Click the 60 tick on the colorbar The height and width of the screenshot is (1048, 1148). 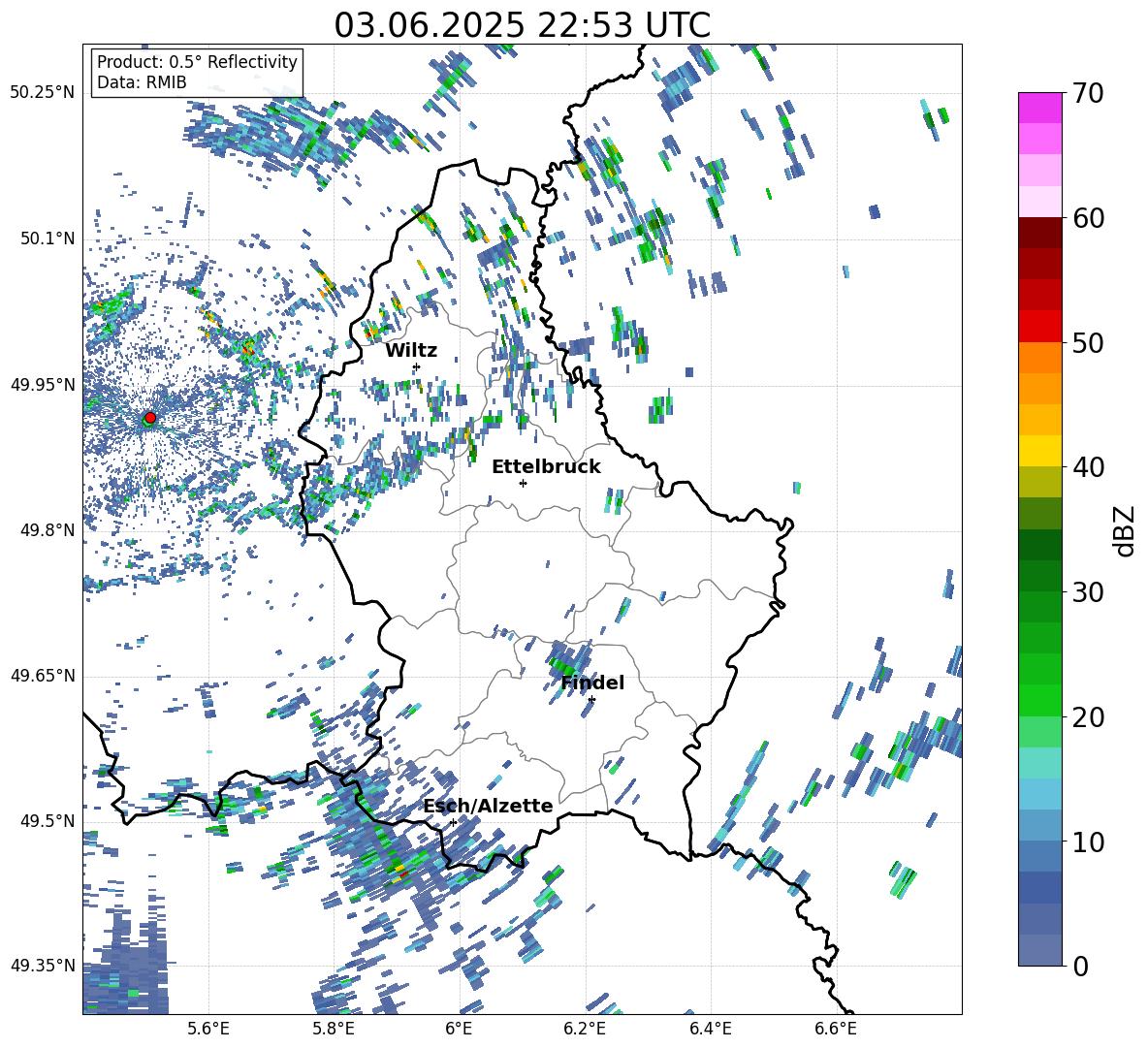pyautogui.click(x=1088, y=218)
